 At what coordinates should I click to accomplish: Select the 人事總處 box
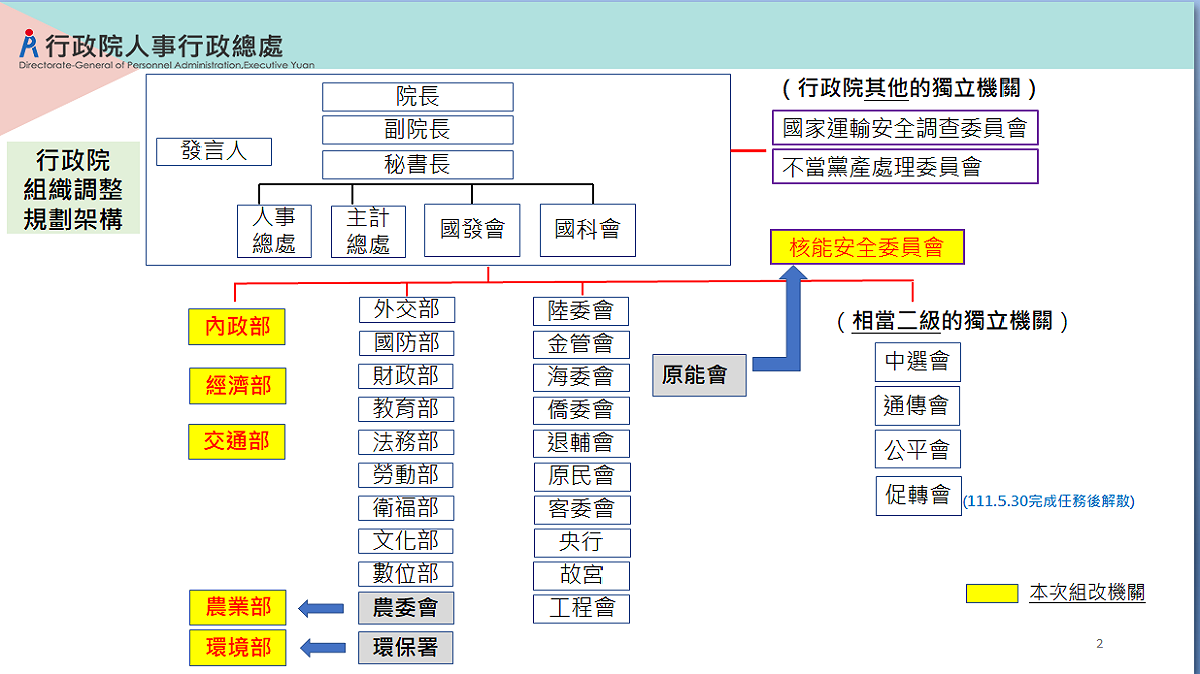click(274, 231)
